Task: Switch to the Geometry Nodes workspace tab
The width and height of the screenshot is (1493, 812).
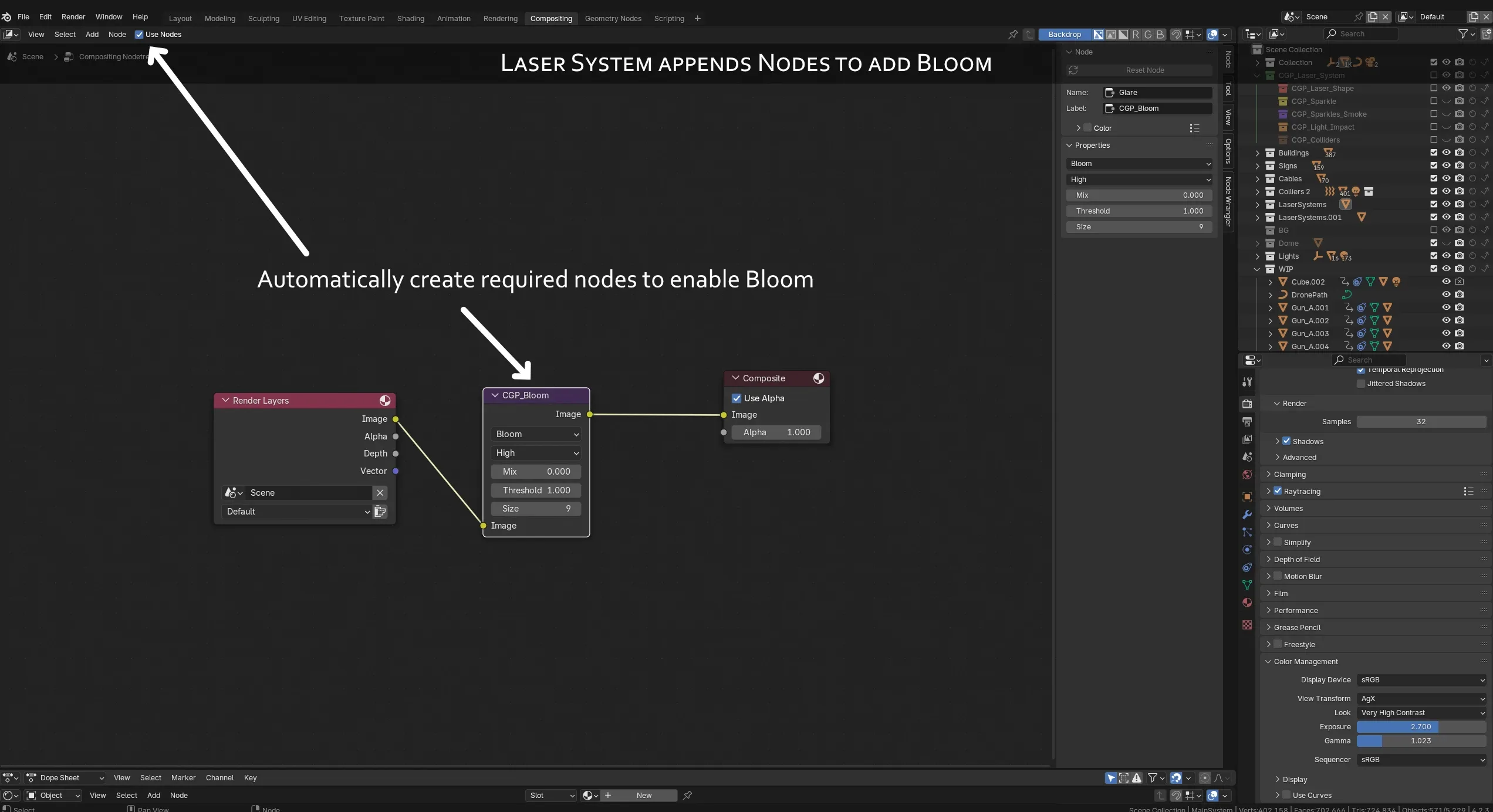Action: pos(613,18)
